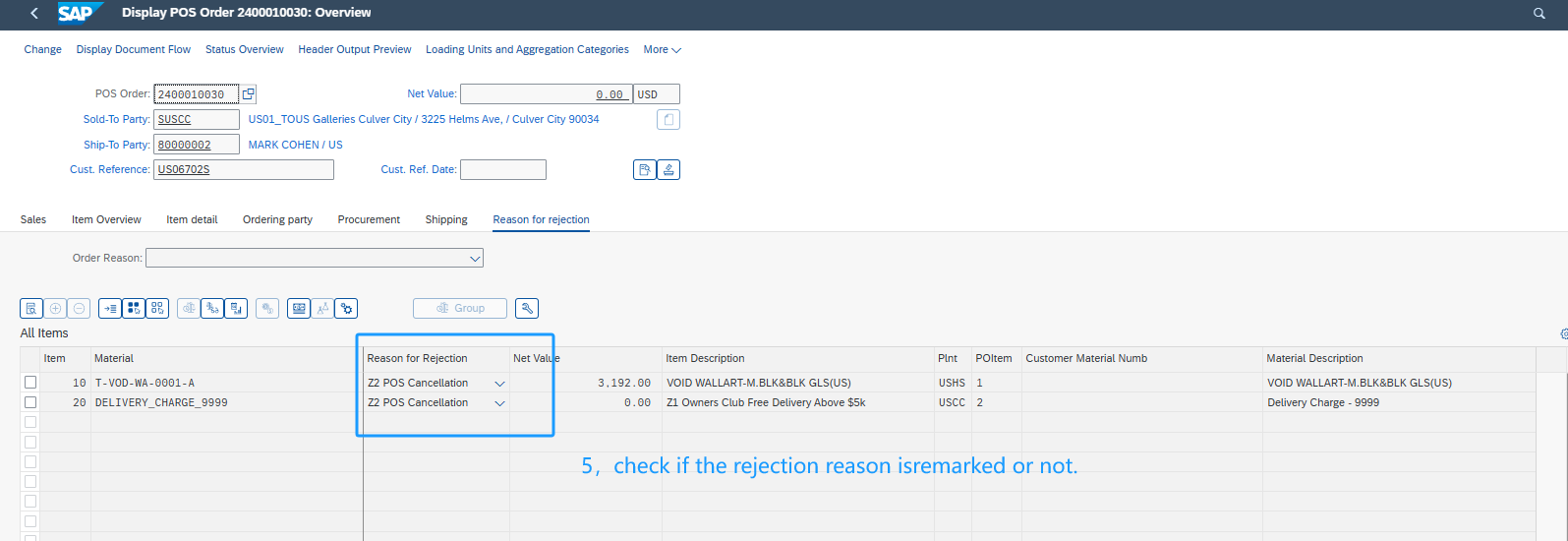
Task: Click Display Document Flow
Action: pos(134,49)
